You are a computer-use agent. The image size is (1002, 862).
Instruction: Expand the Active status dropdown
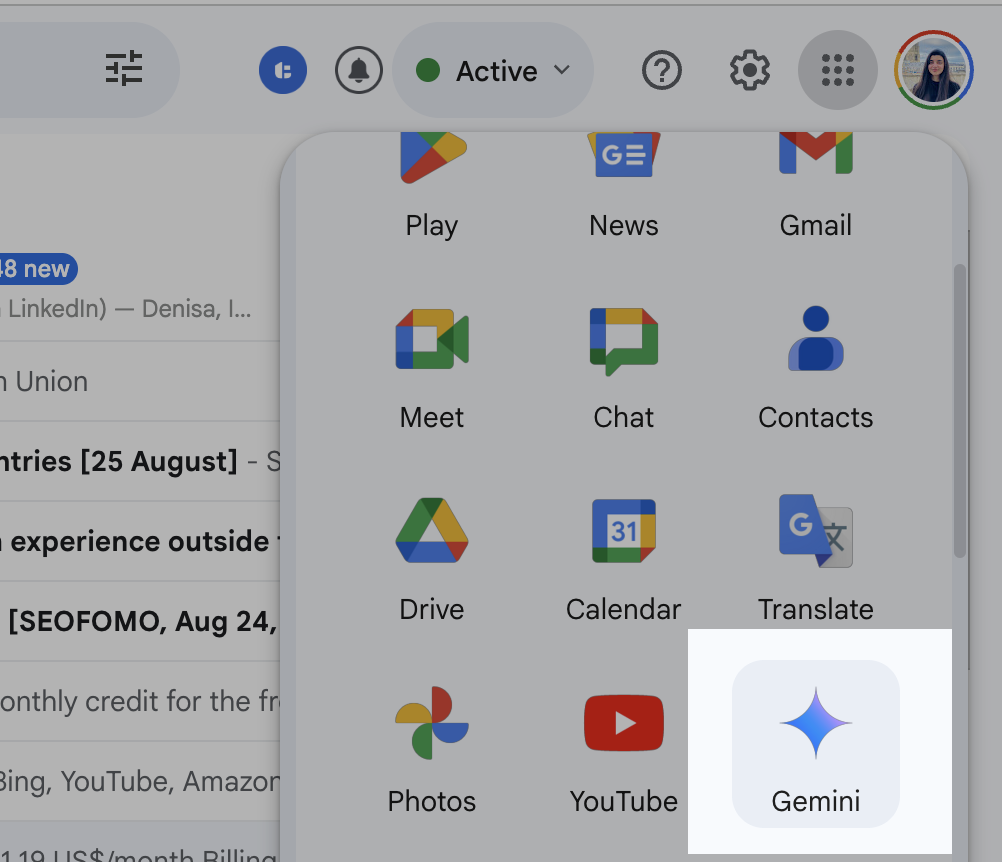[x=493, y=70]
